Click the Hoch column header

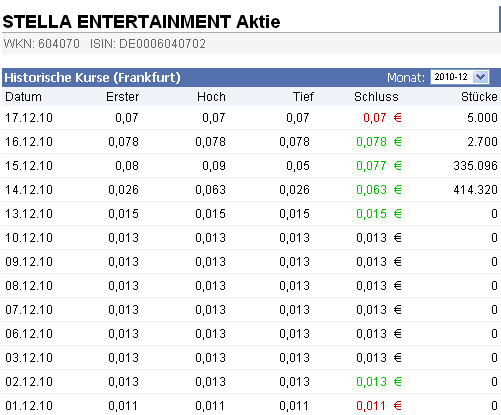(211, 97)
